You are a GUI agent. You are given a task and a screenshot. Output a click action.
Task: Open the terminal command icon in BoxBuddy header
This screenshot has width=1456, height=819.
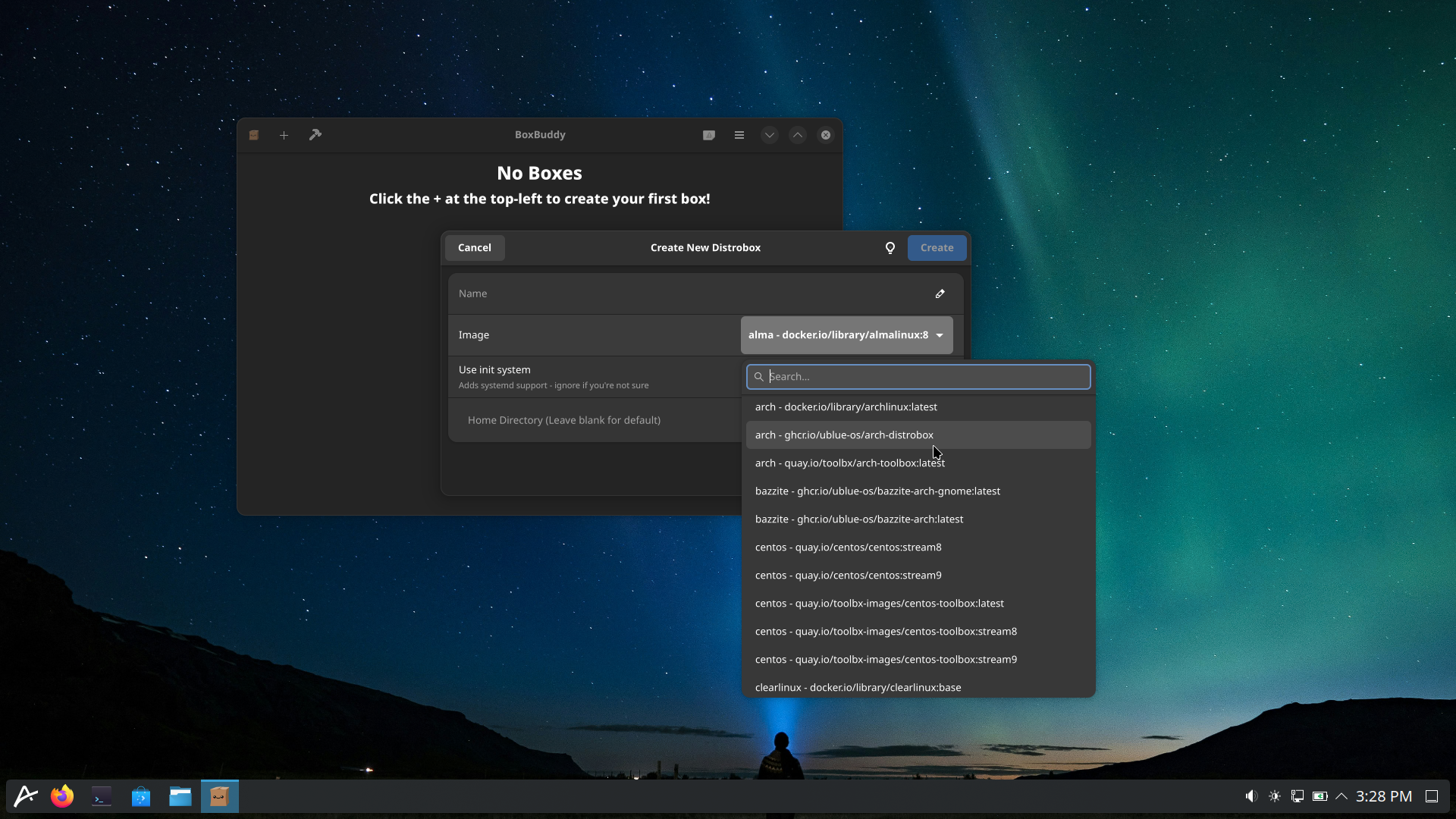click(x=709, y=135)
